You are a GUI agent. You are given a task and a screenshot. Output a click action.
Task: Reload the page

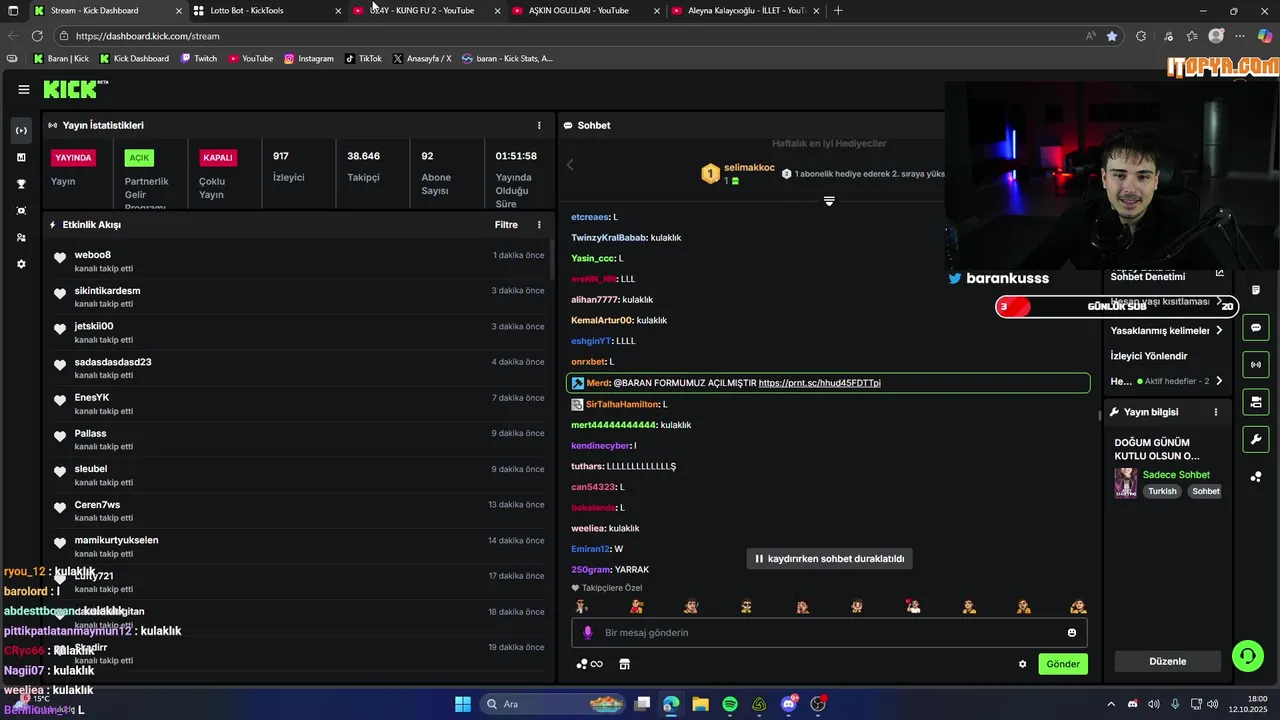click(x=37, y=36)
